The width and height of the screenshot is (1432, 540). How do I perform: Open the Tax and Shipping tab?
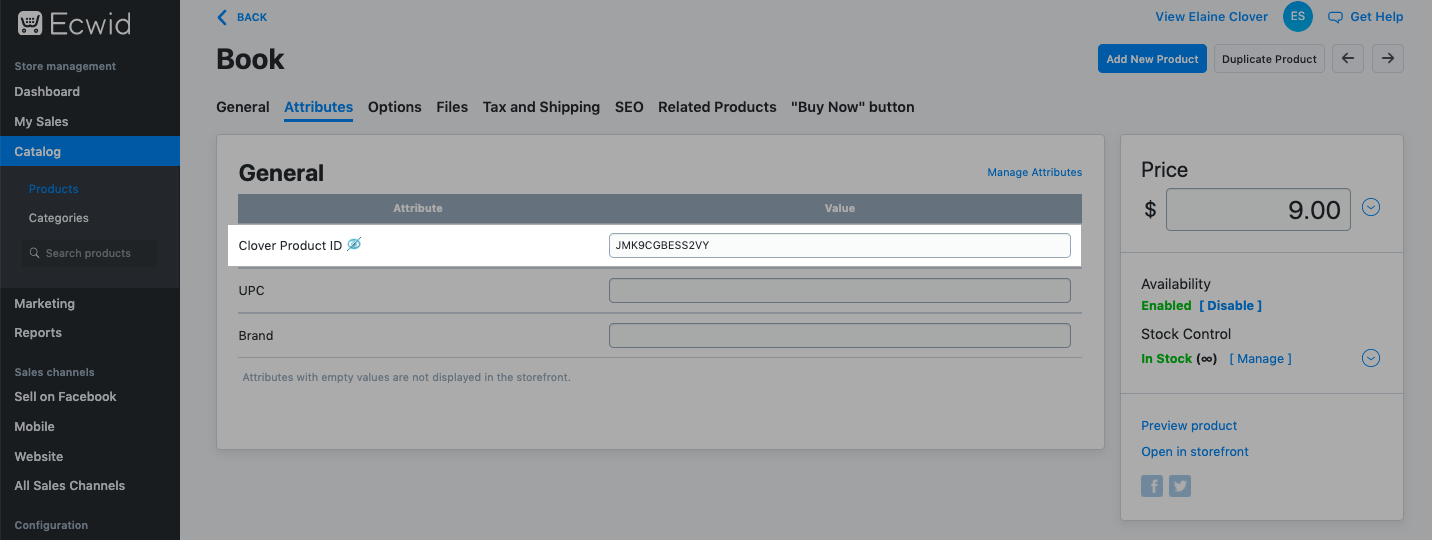[x=541, y=107]
